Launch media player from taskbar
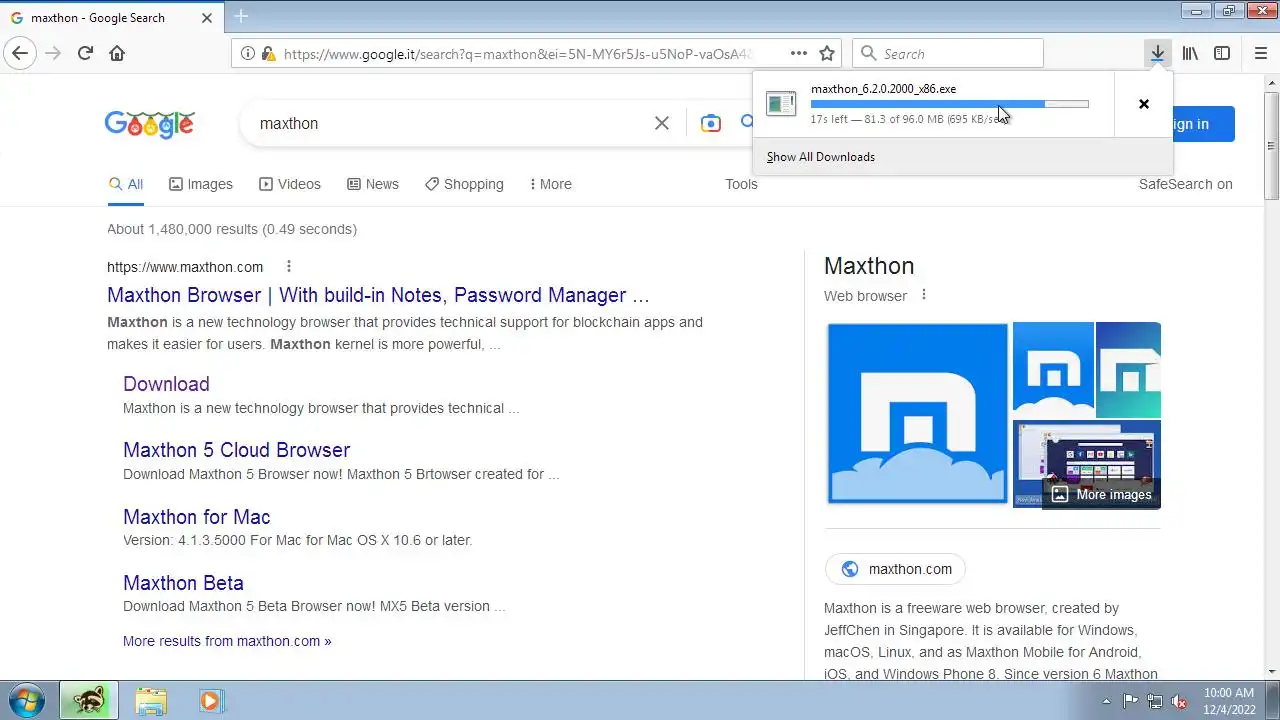1280x720 pixels. pyautogui.click(x=210, y=701)
